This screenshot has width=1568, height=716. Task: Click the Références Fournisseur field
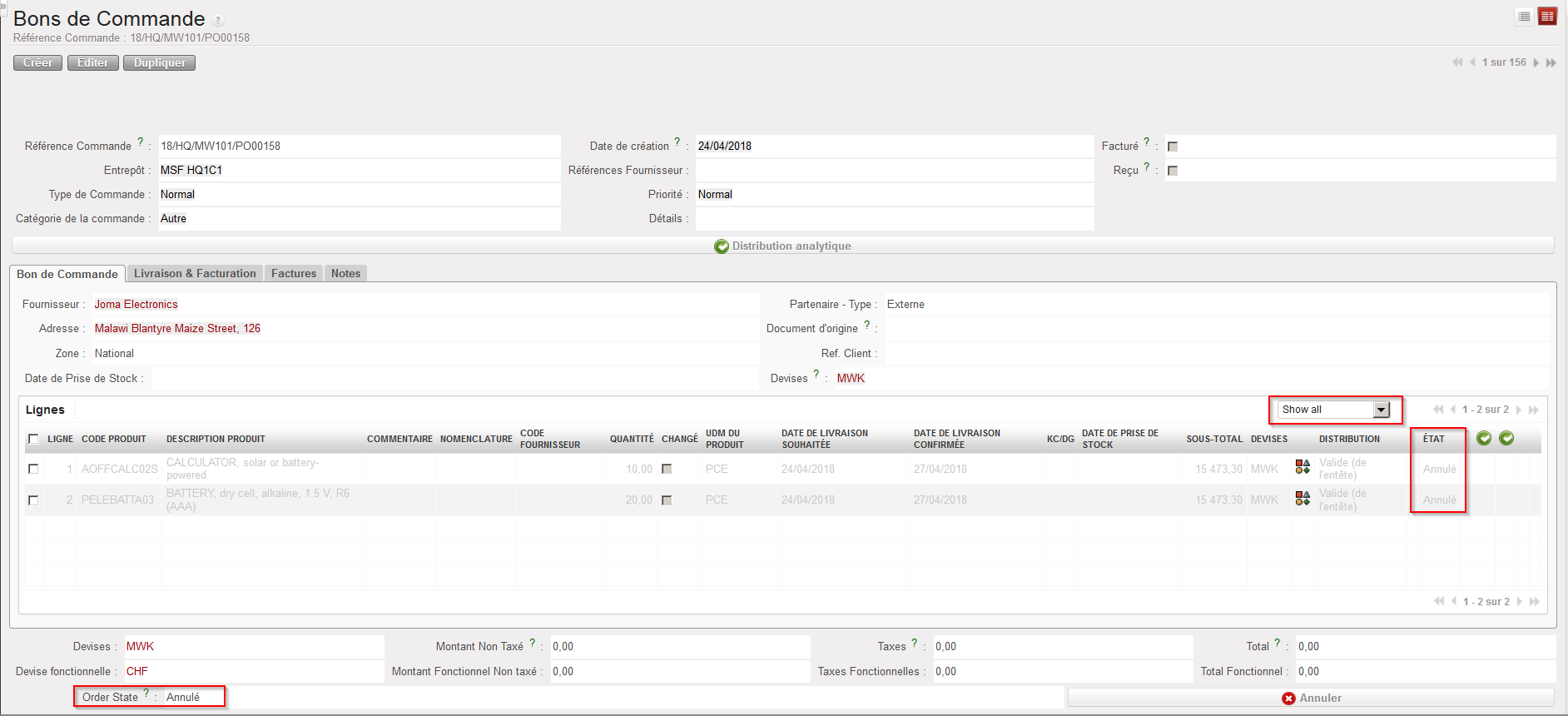pos(894,171)
